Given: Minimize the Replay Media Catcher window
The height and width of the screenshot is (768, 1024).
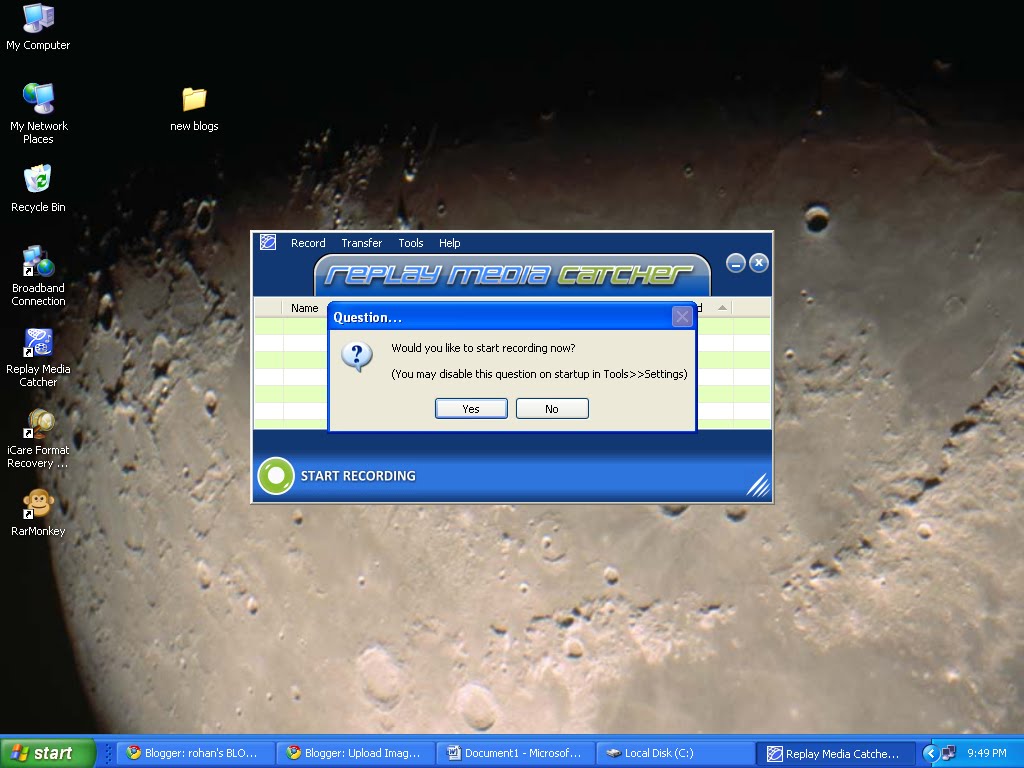Looking at the screenshot, I should [735, 263].
